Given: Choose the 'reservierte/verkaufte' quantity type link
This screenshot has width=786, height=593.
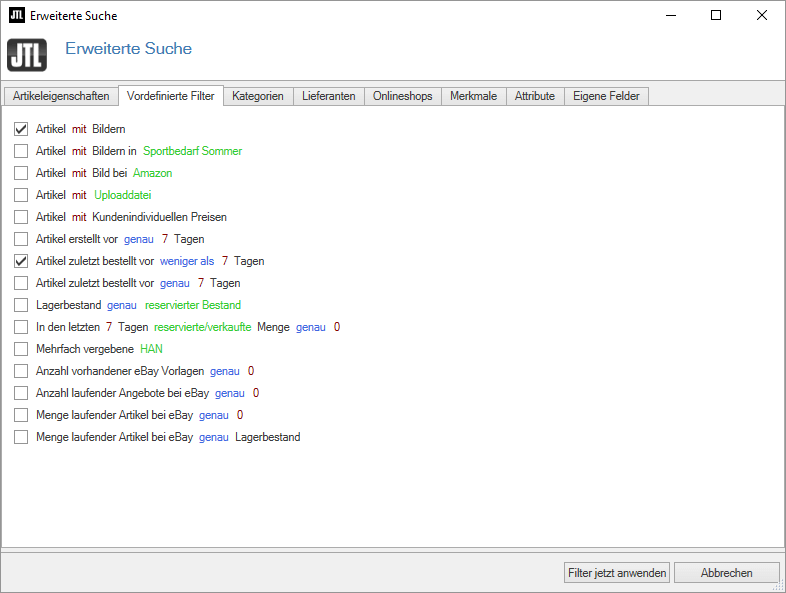Looking at the screenshot, I should click(202, 327).
